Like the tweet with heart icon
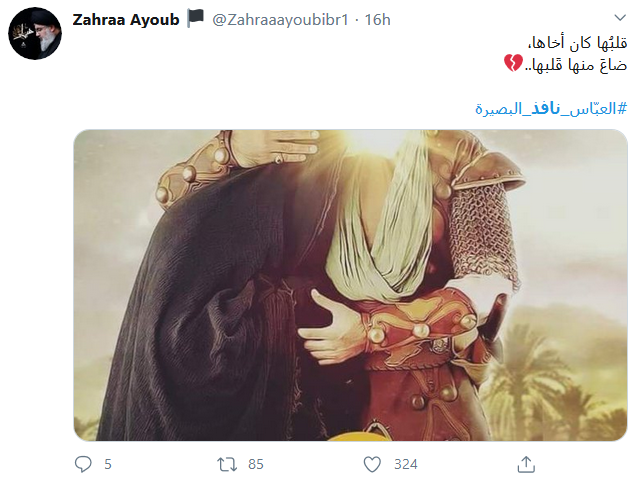 pos(372,464)
